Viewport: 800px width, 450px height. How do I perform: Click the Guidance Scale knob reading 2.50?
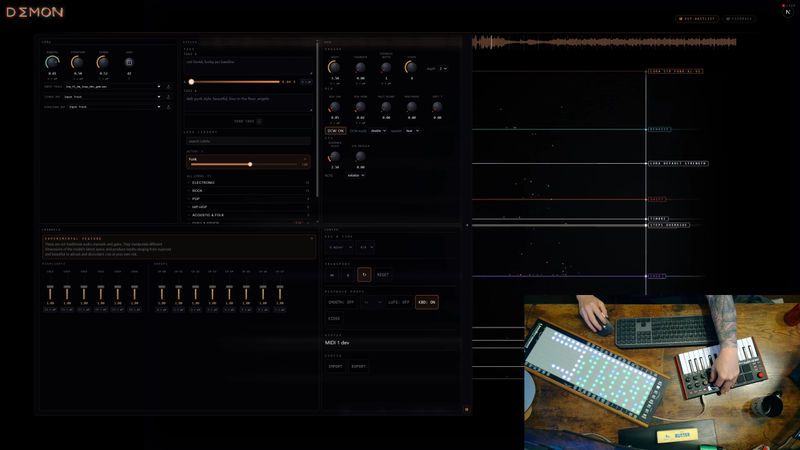click(335, 157)
